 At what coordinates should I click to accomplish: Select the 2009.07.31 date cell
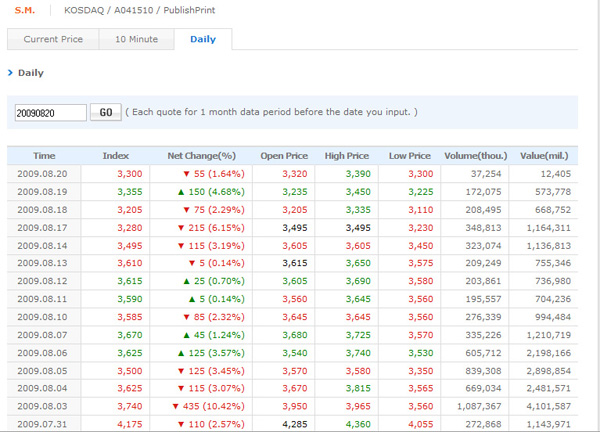pyautogui.click(x=42, y=424)
